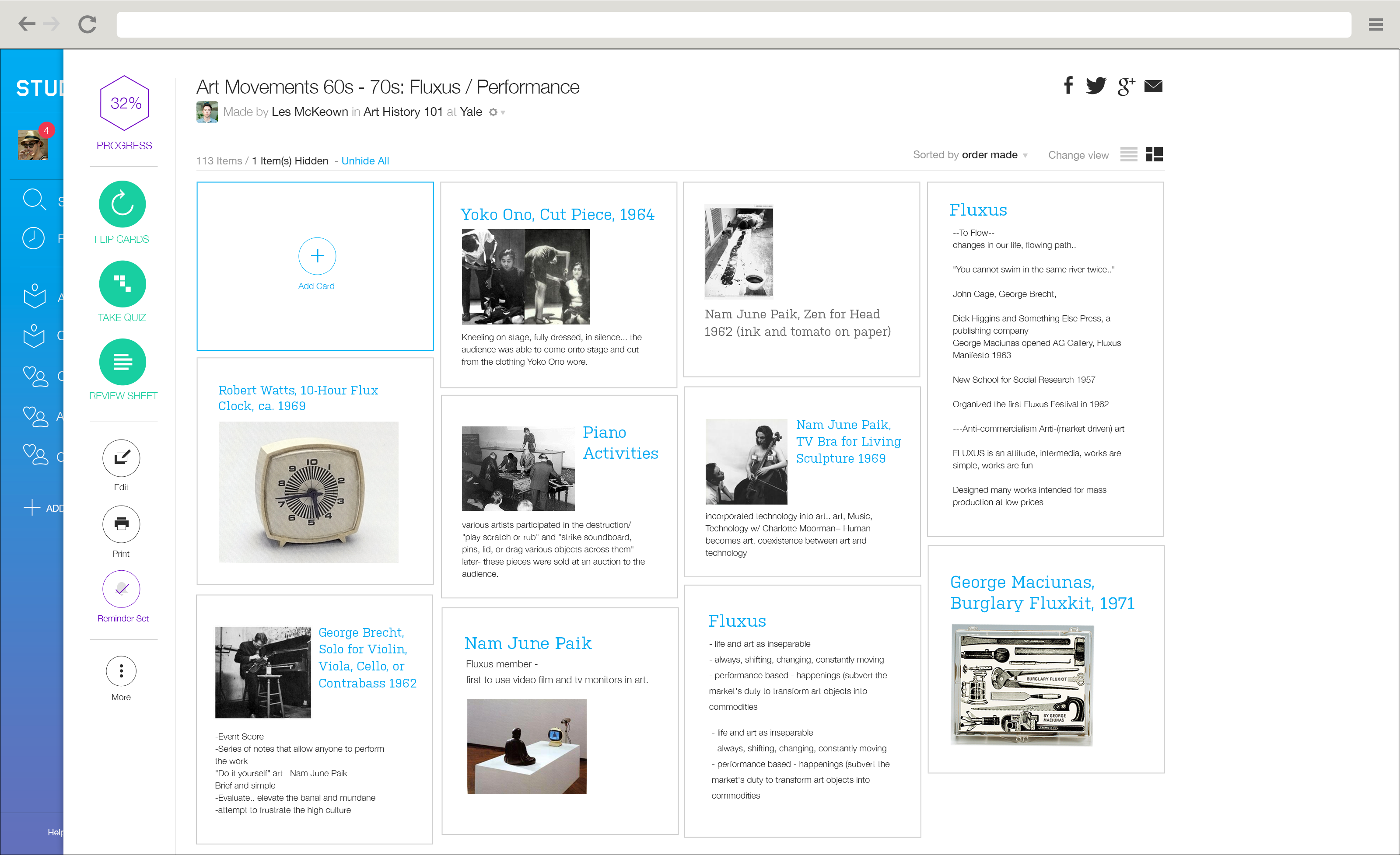Image resolution: width=1400 pixels, height=855 pixels.
Task: Share the deck by email
Action: (1153, 86)
